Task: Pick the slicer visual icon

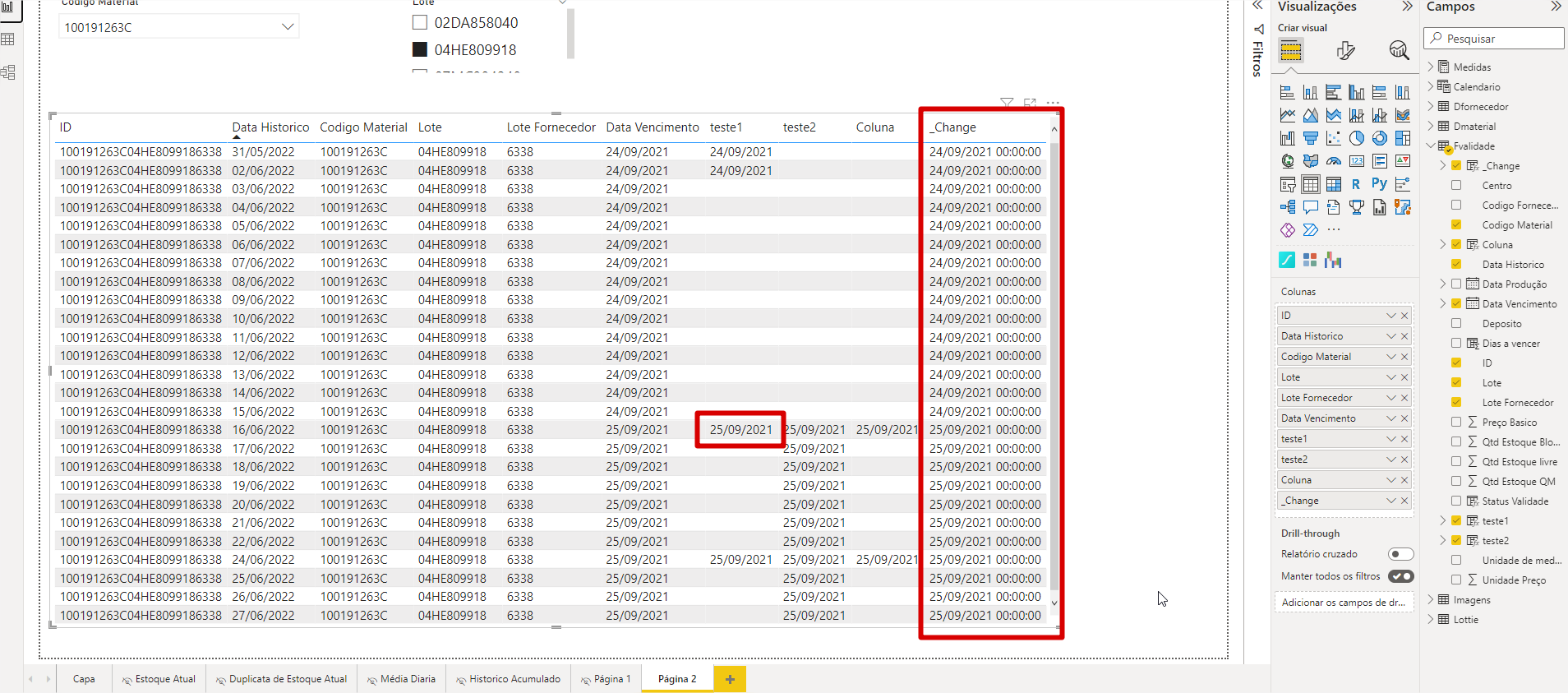Action: click(1288, 184)
